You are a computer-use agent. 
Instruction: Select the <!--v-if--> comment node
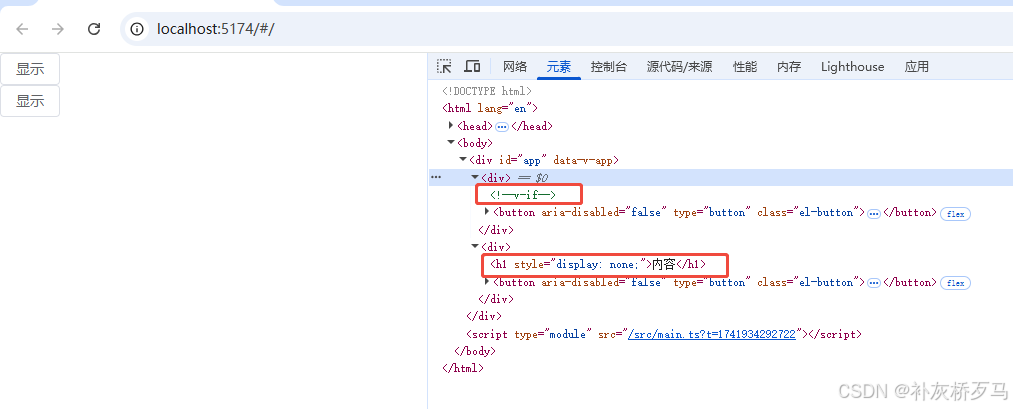[x=523, y=194]
